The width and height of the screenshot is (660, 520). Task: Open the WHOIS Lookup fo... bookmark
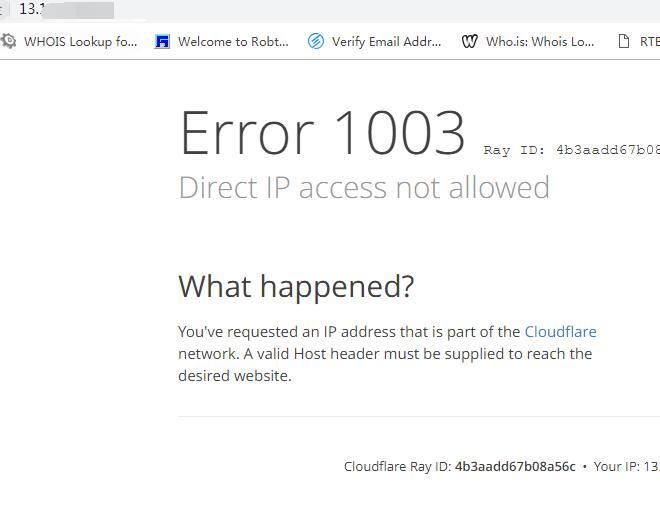(x=80, y=41)
